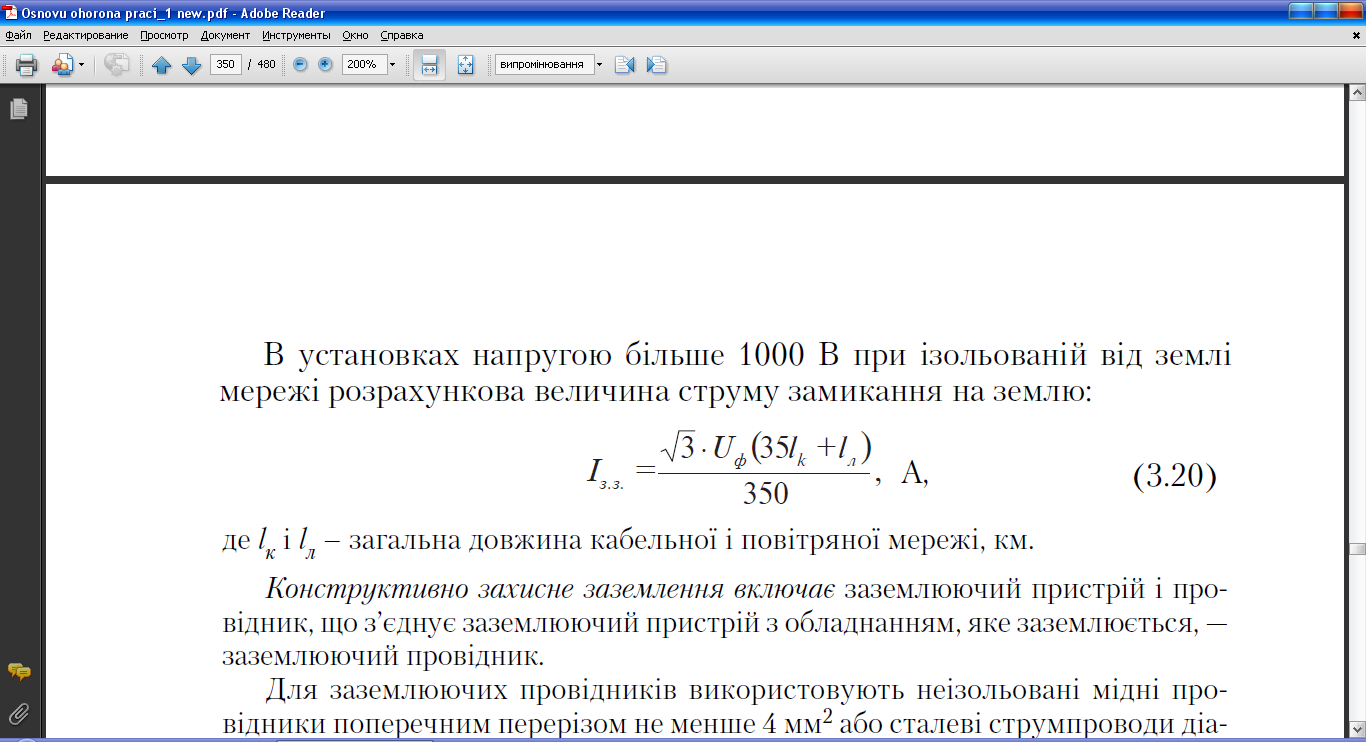The height and width of the screenshot is (742, 1366).
Task: Click the equation number (3.20)
Action: (1174, 476)
